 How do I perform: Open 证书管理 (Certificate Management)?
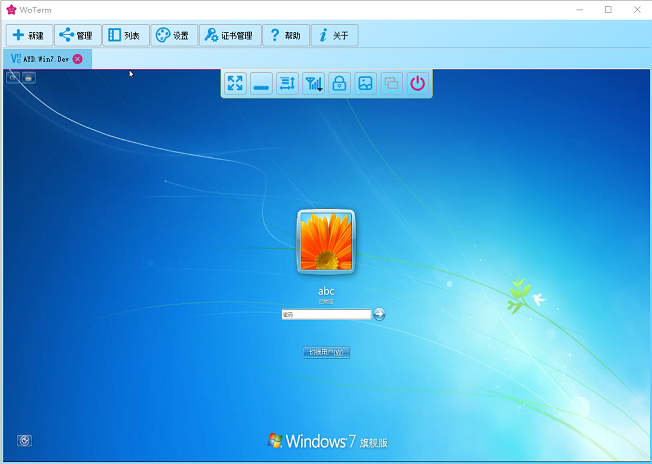229,35
